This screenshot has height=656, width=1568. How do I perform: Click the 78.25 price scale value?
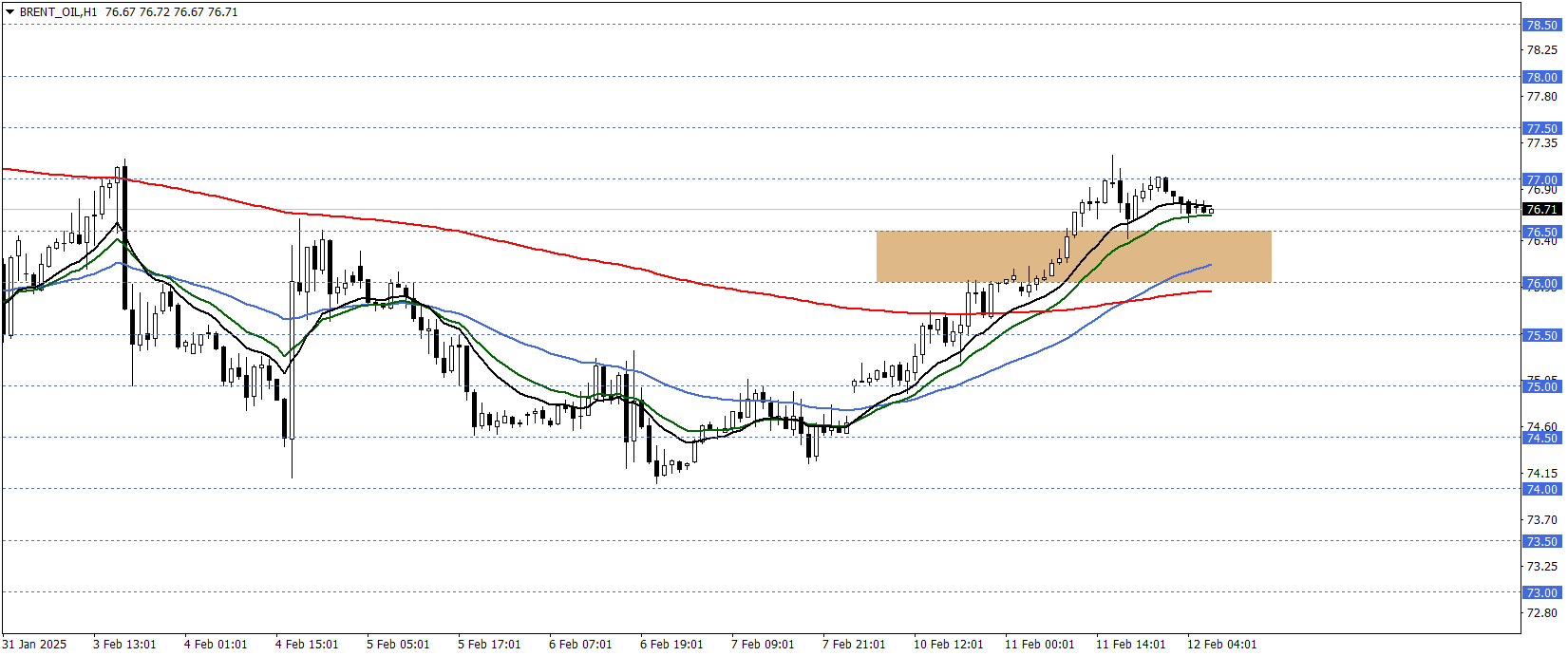1541,49
